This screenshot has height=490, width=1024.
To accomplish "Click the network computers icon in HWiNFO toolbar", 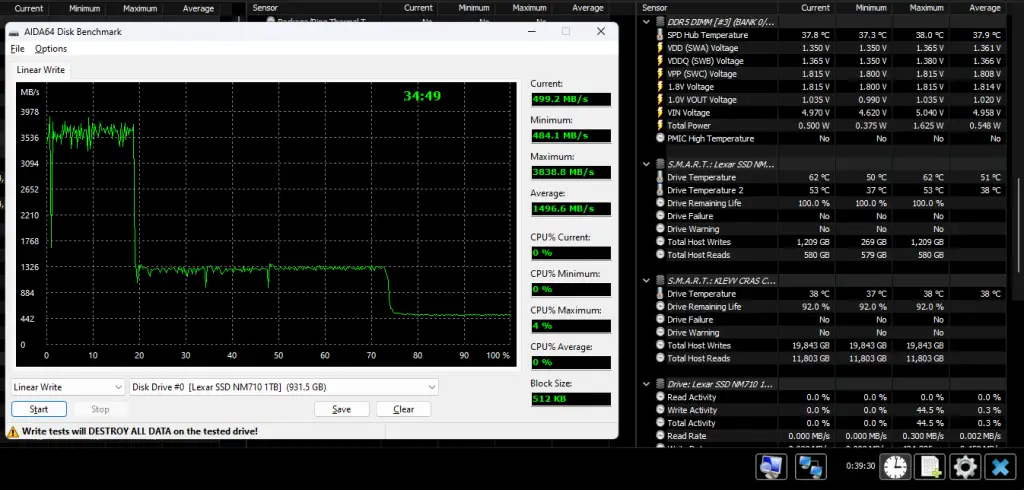I will click(811, 466).
